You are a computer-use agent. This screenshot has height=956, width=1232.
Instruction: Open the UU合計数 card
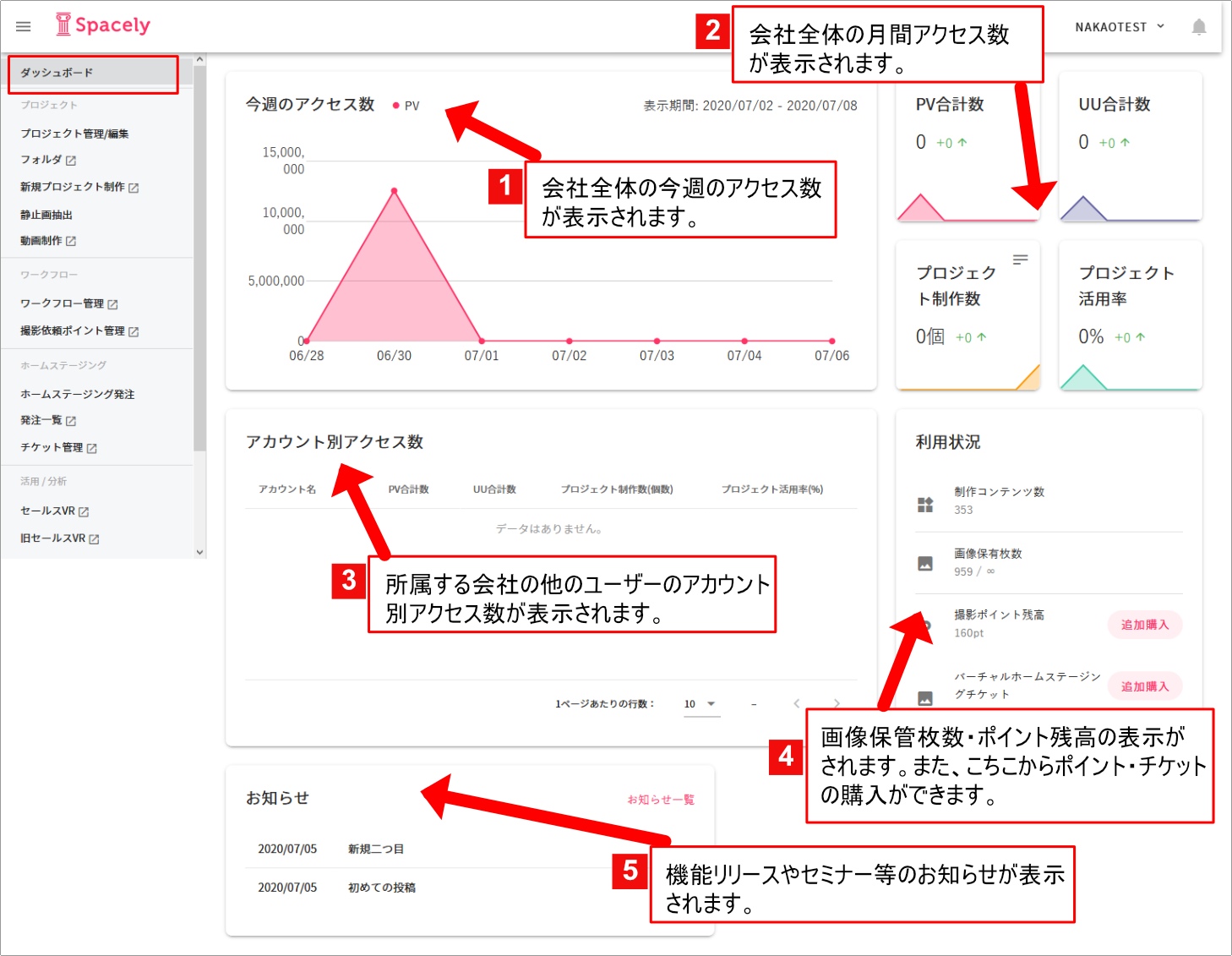click(1131, 147)
